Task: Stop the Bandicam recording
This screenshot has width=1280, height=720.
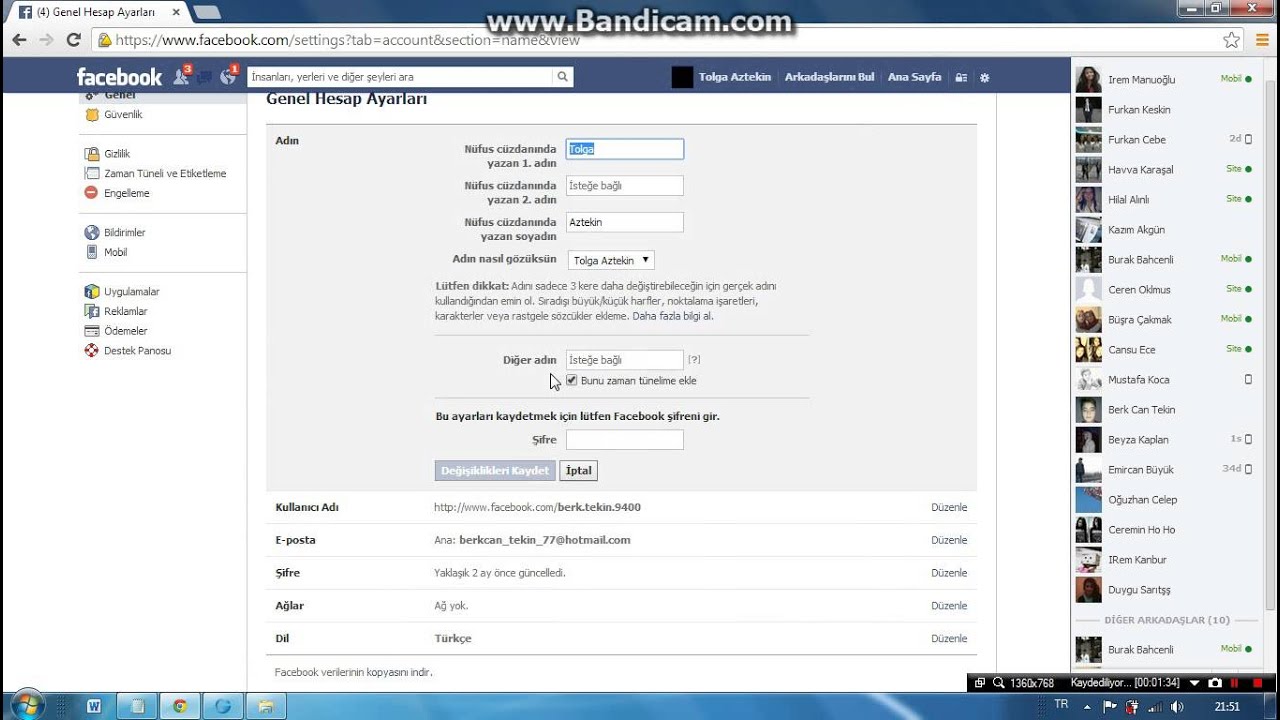Action: (1258, 683)
